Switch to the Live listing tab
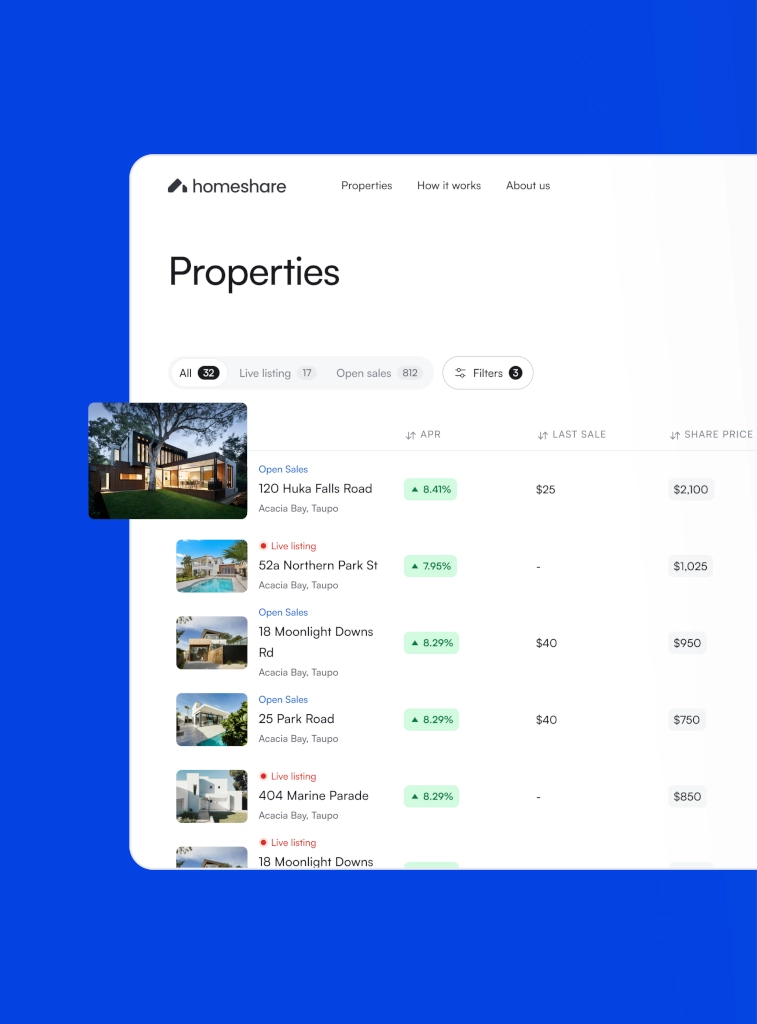Screen dimensions: 757x1024 (276, 373)
